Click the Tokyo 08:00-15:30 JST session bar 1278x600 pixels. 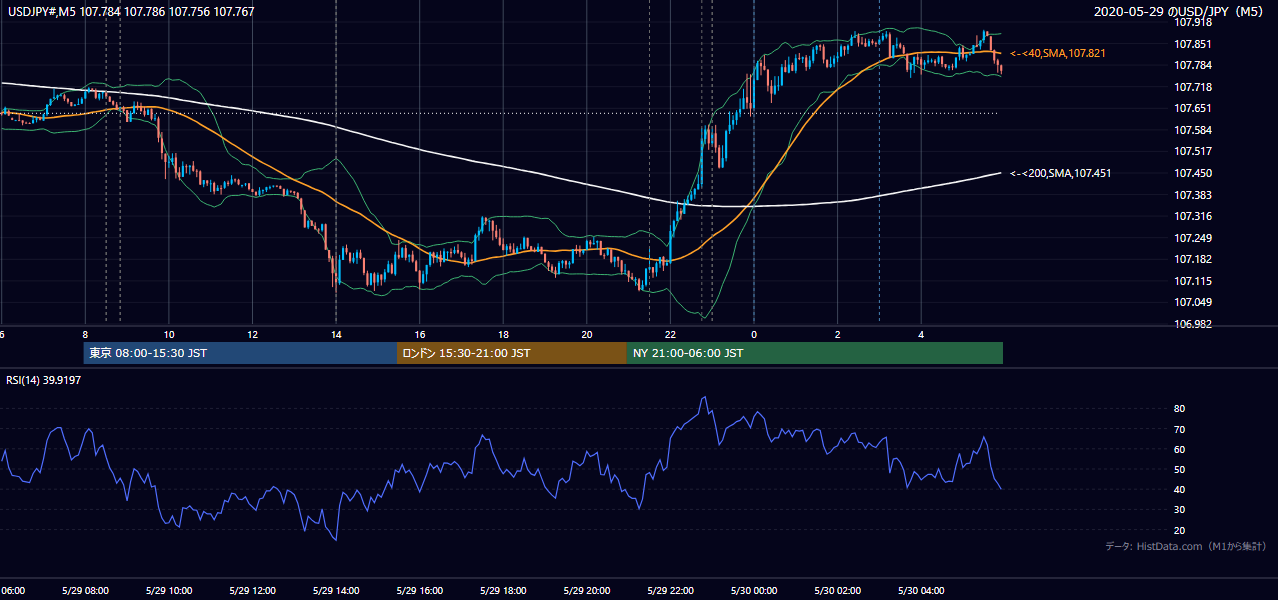240,353
